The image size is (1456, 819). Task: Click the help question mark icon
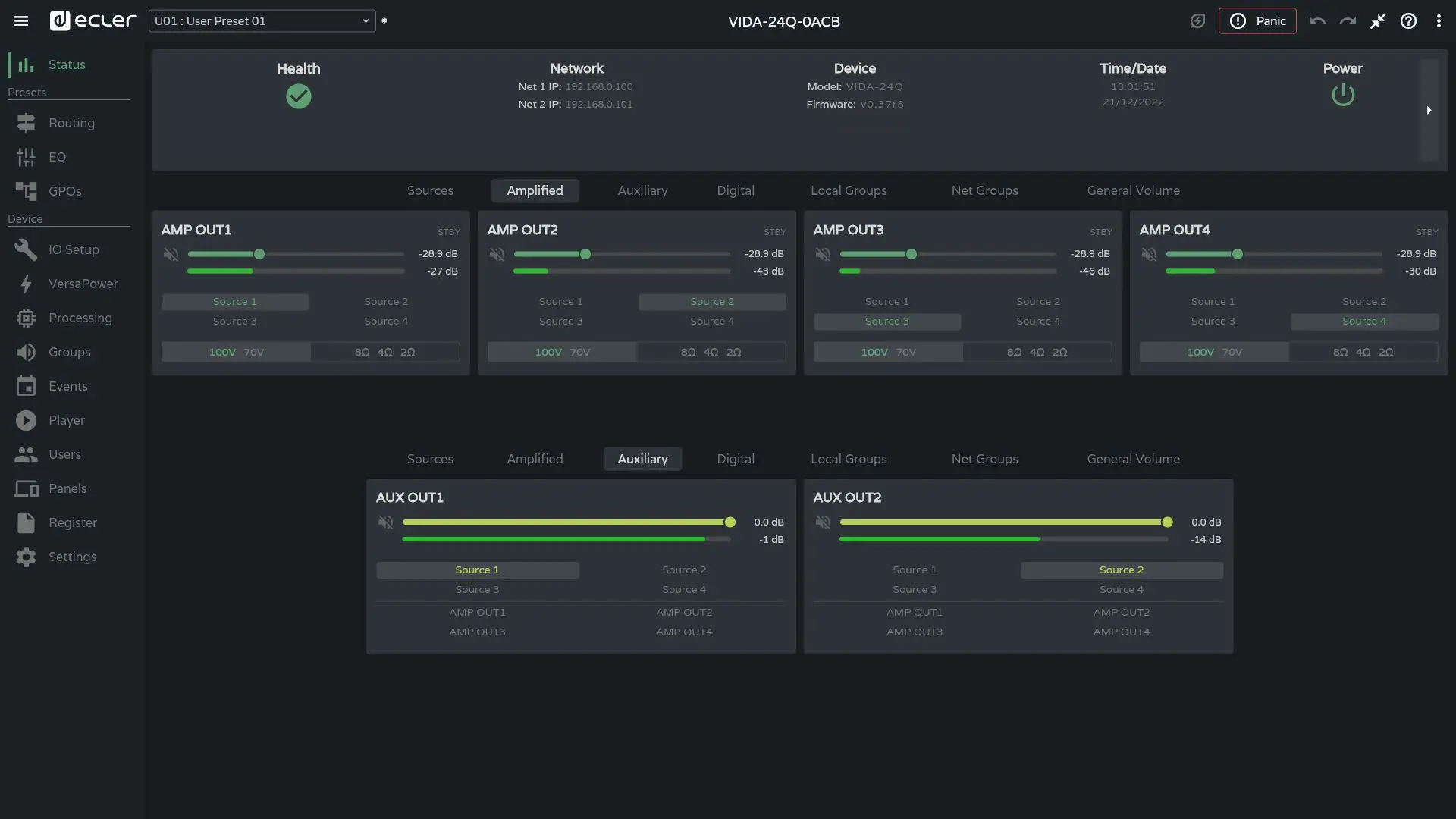point(1408,21)
